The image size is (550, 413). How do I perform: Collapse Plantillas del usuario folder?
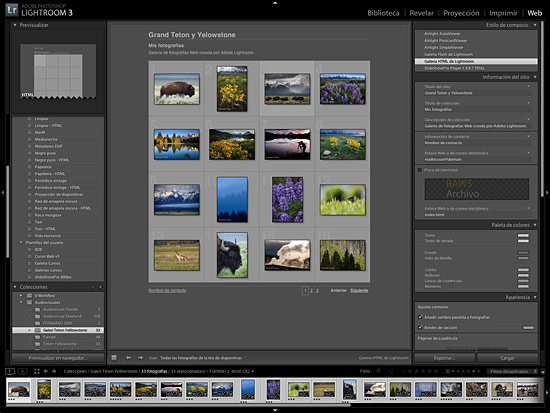pyautogui.click(x=21, y=242)
